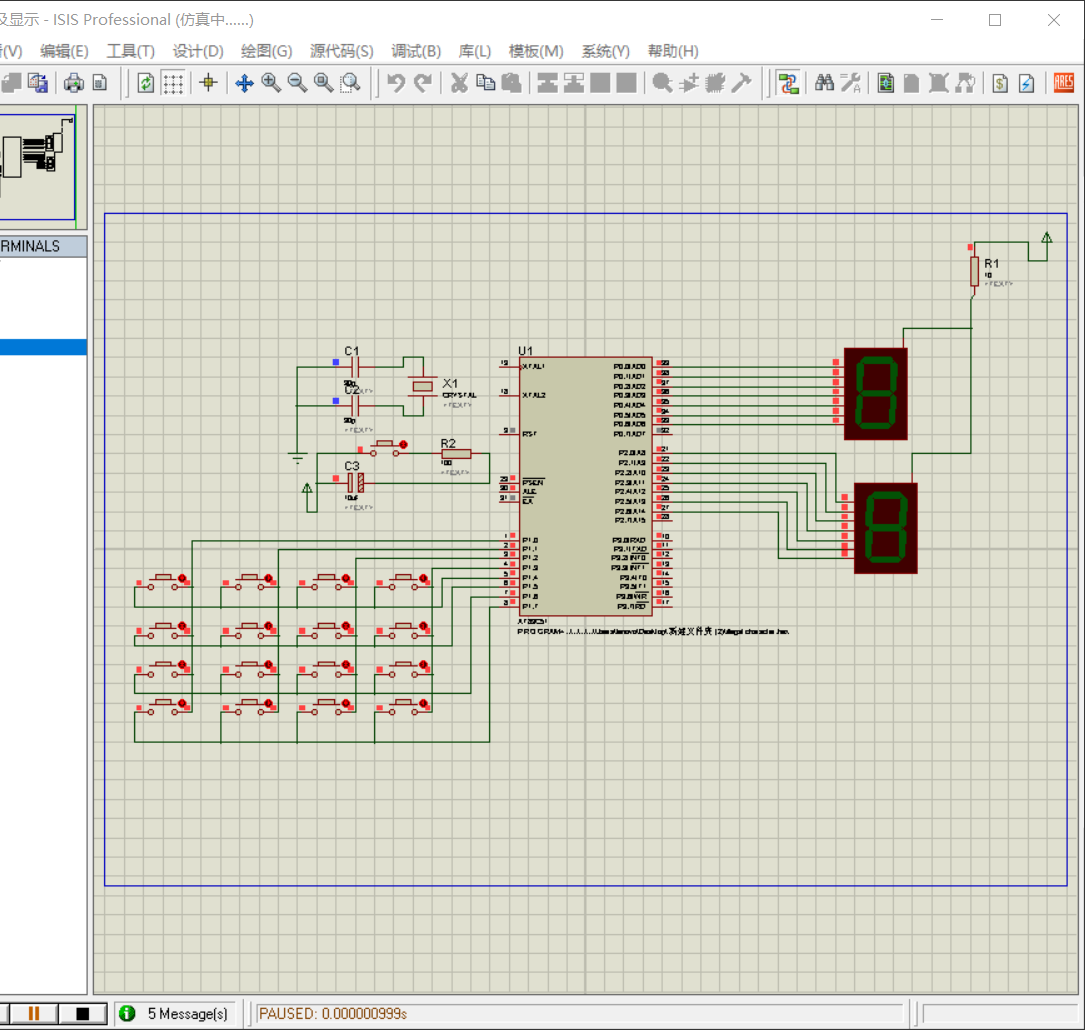The image size is (1085, 1030).
Task: Click the C3 capacitor component
Action: pyautogui.click(x=355, y=482)
